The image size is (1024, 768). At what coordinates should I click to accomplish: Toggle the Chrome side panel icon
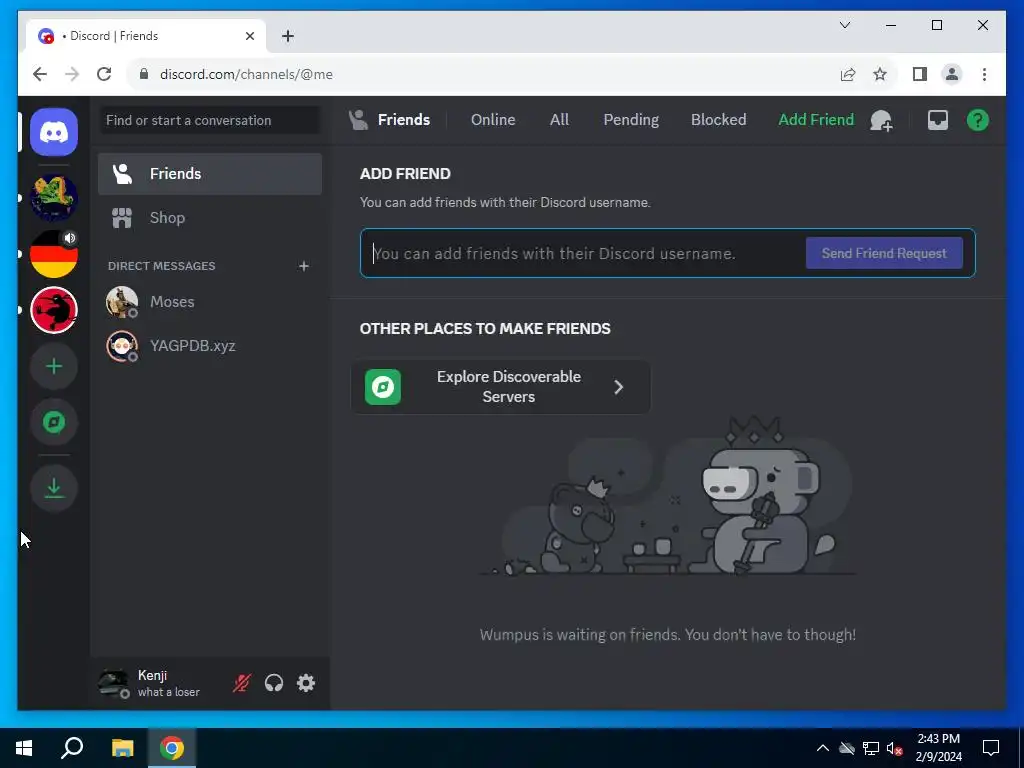point(920,74)
